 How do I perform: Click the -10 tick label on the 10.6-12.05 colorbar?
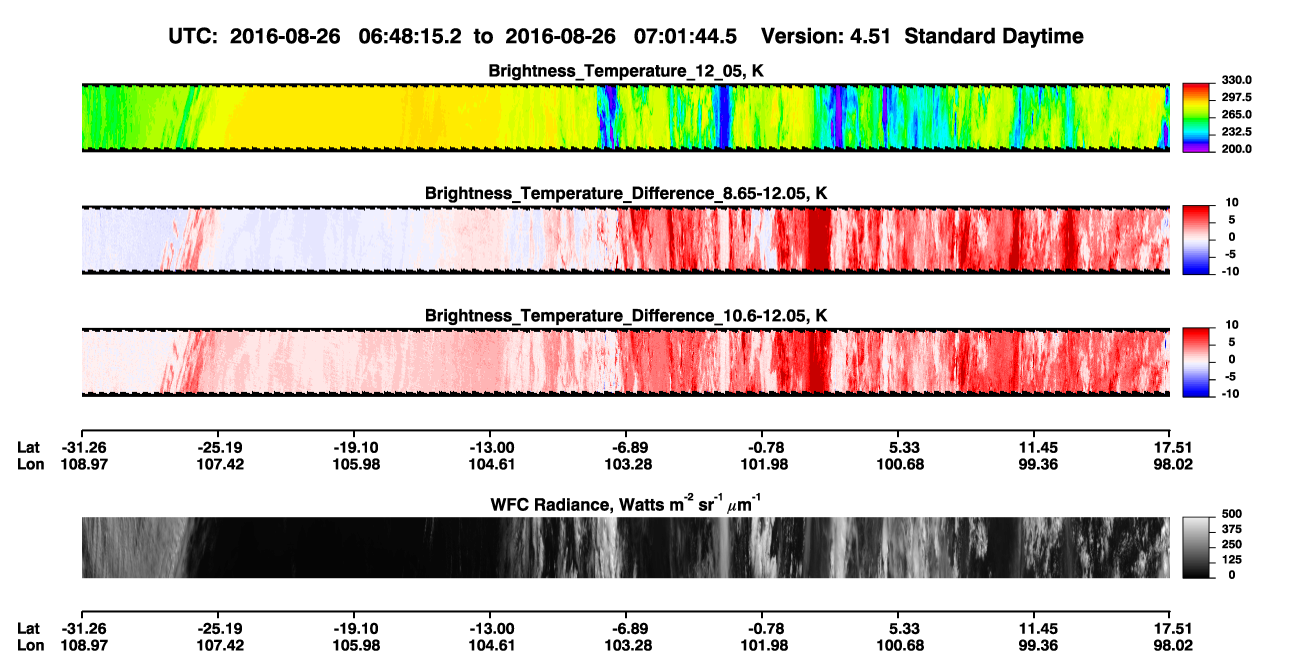click(1230, 394)
